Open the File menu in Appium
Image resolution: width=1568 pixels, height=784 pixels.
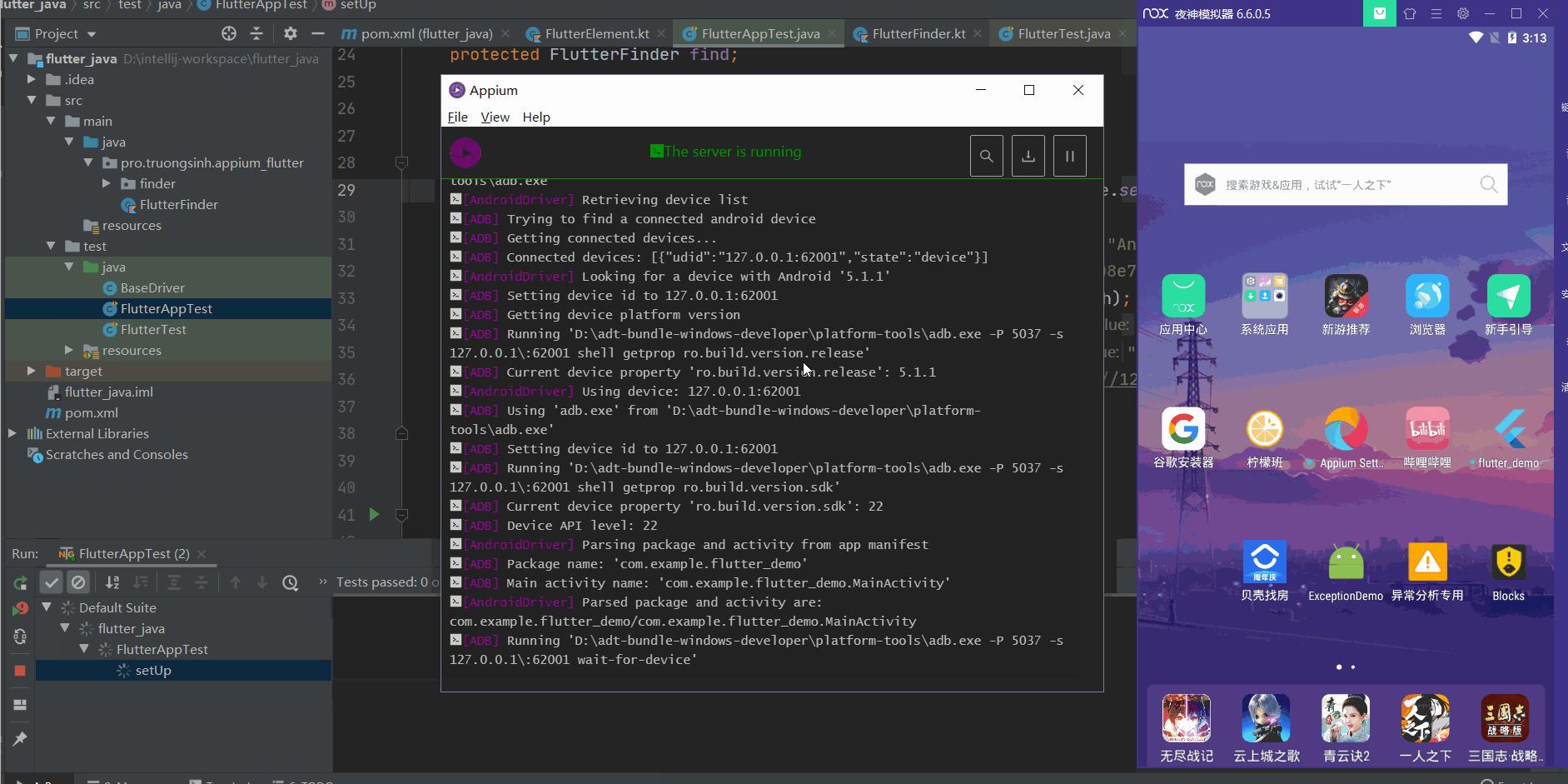tap(457, 117)
